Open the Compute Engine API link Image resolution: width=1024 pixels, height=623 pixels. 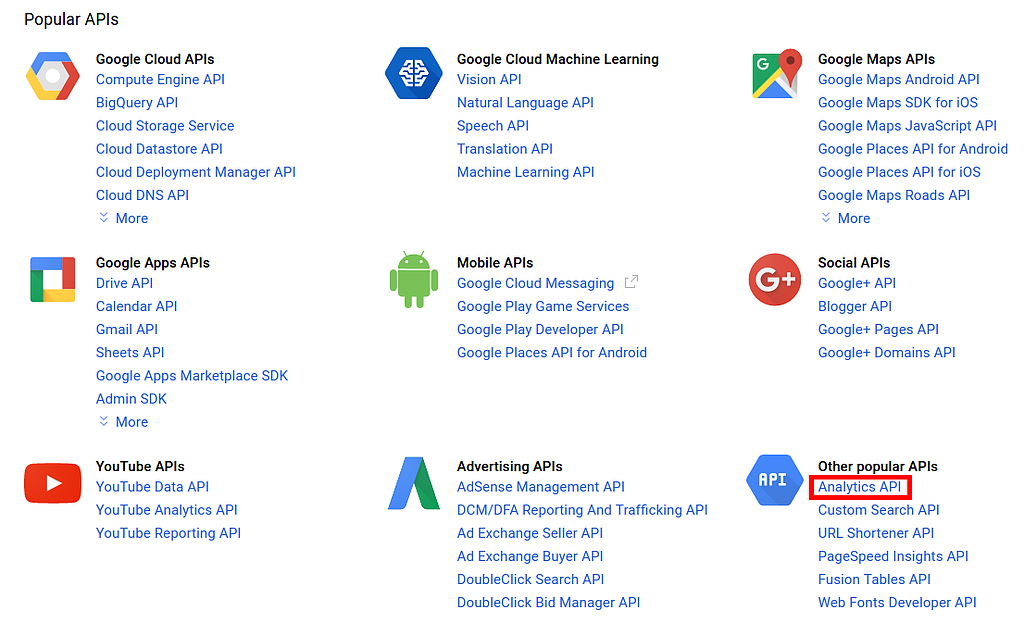tap(160, 79)
